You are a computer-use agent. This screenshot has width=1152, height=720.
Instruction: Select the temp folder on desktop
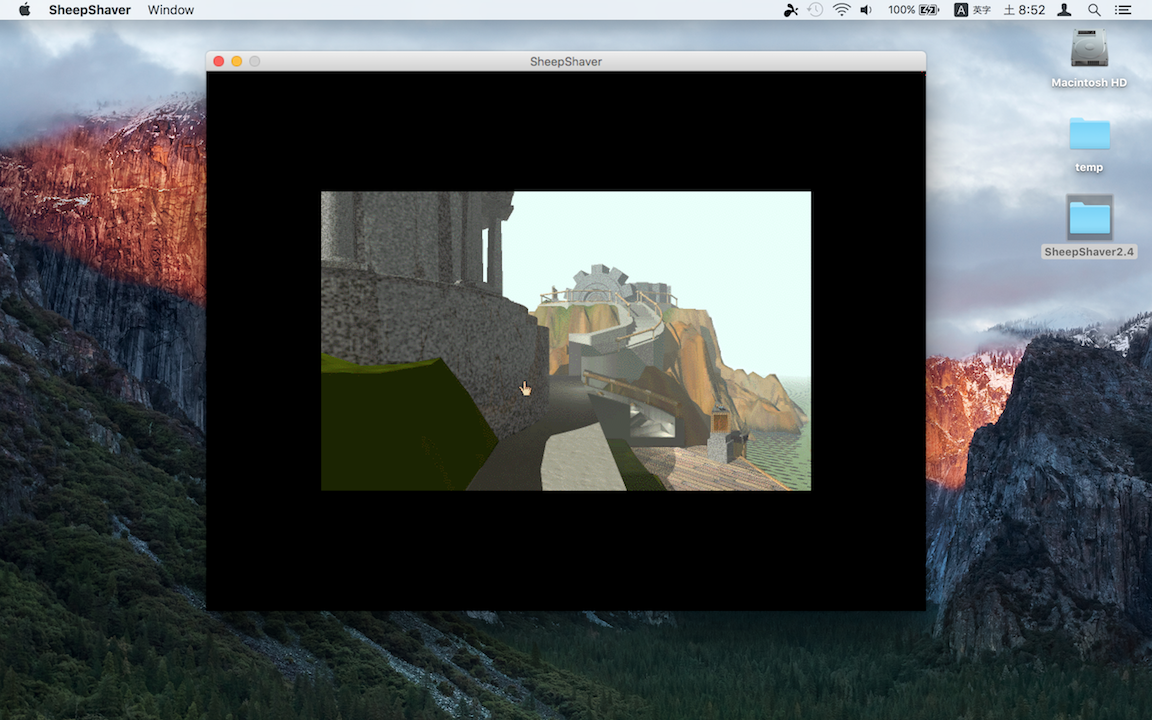coord(1089,134)
